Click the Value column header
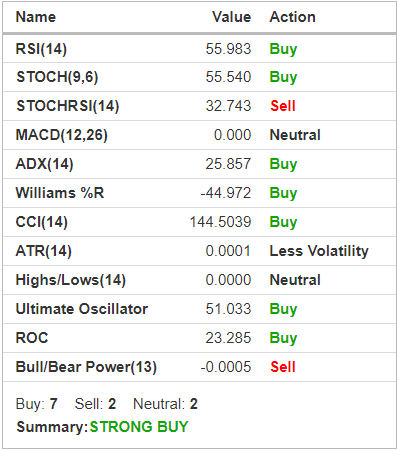The height and width of the screenshot is (451, 398). pos(232,17)
